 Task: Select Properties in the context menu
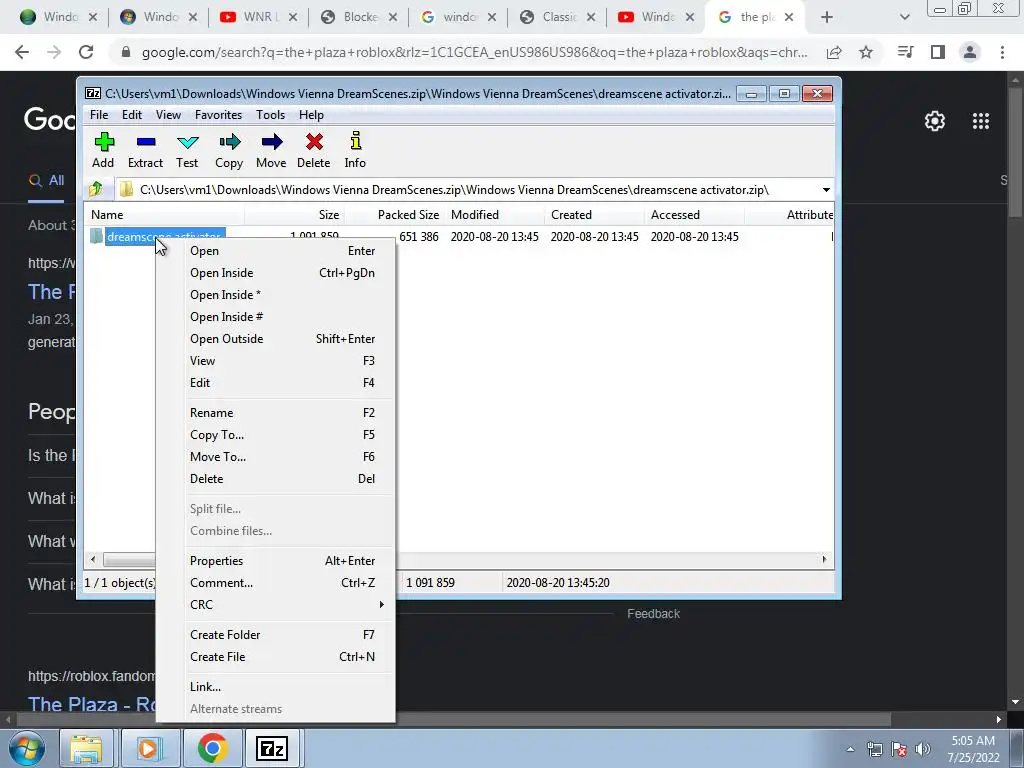pyautogui.click(x=275, y=561)
